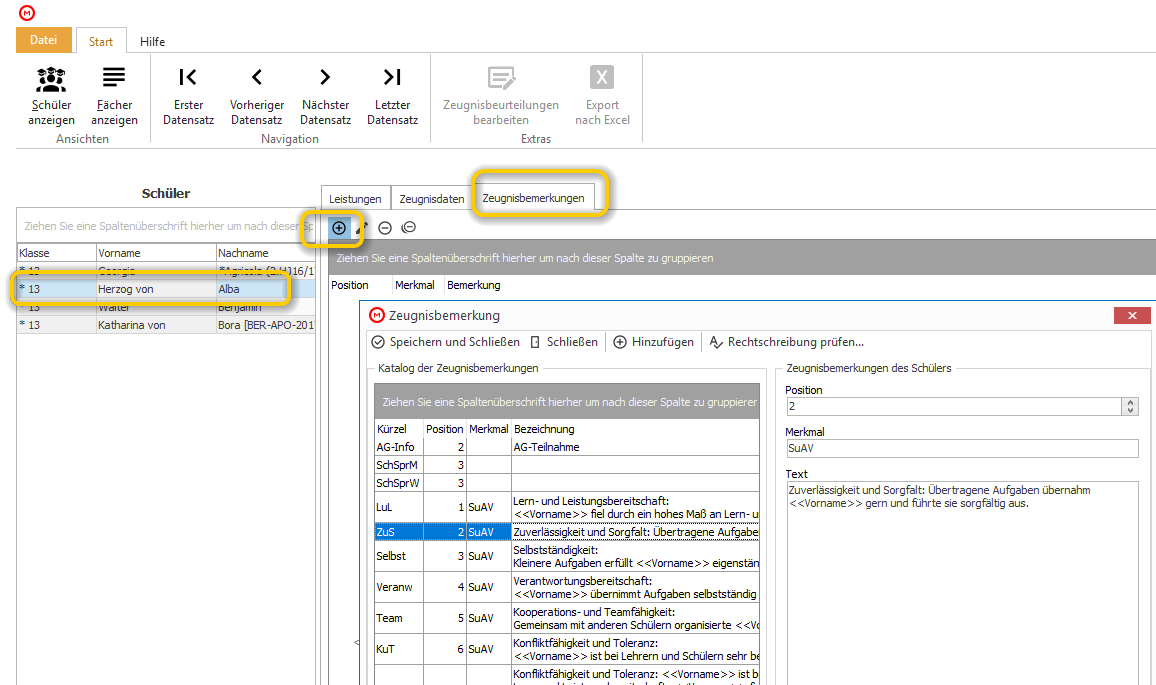Open the Fächer anzeigen view
Viewport: 1156px width, 685px height.
[x=114, y=96]
